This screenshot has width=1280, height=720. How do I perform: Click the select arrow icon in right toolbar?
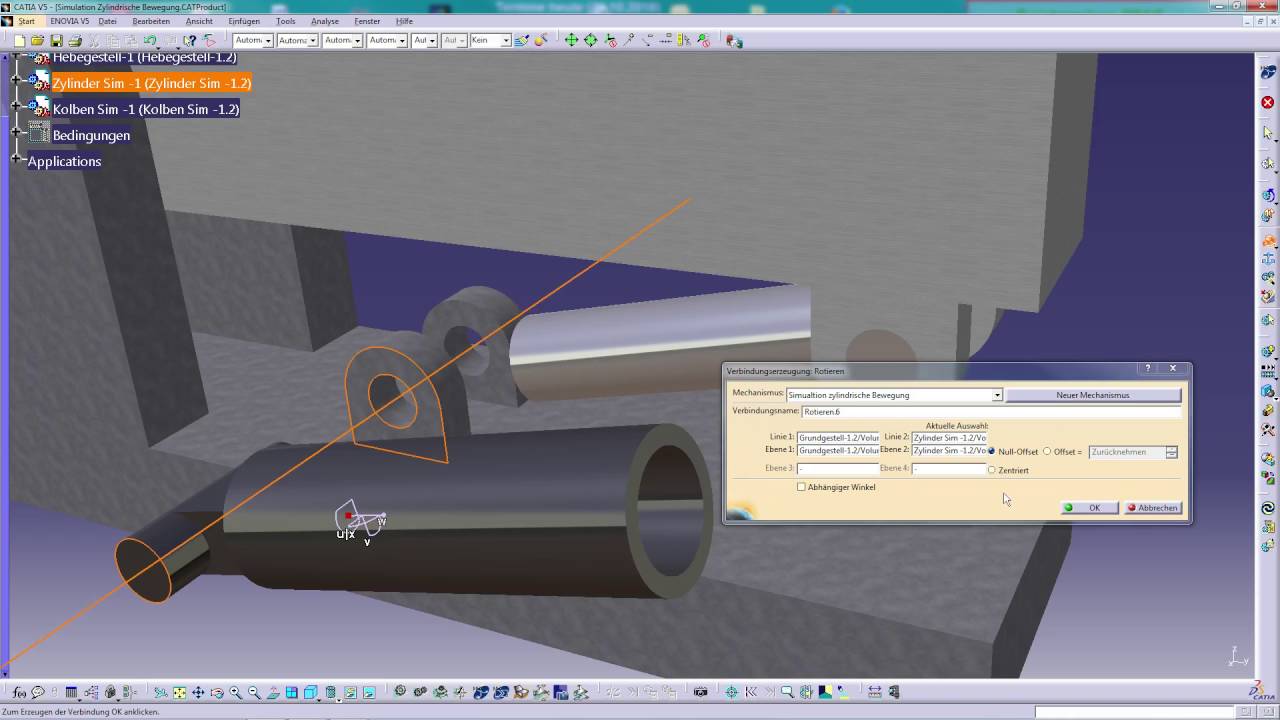coord(1268,133)
